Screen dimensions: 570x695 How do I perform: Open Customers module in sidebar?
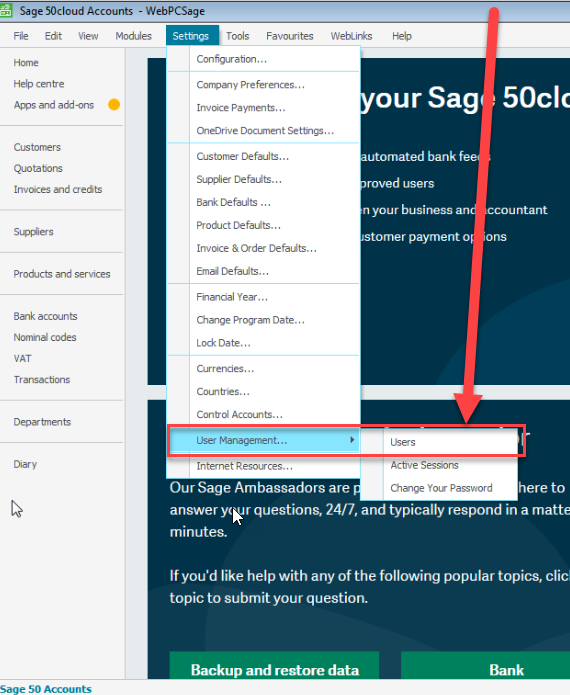37,147
